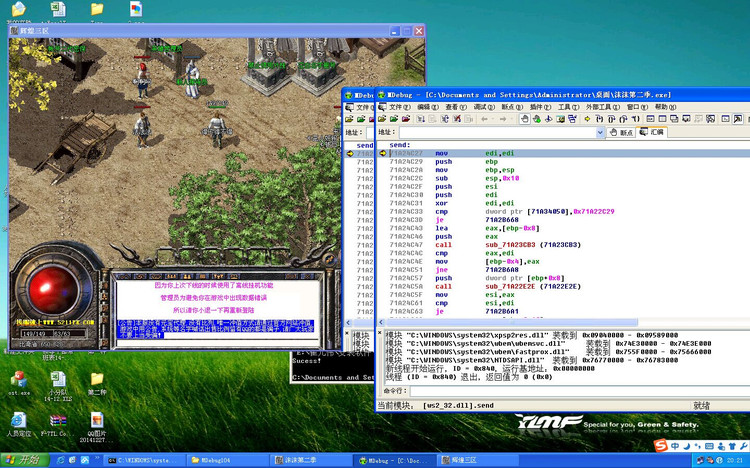Click the 人员定位 desktop icon
750x468 pixels.
click(19, 424)
